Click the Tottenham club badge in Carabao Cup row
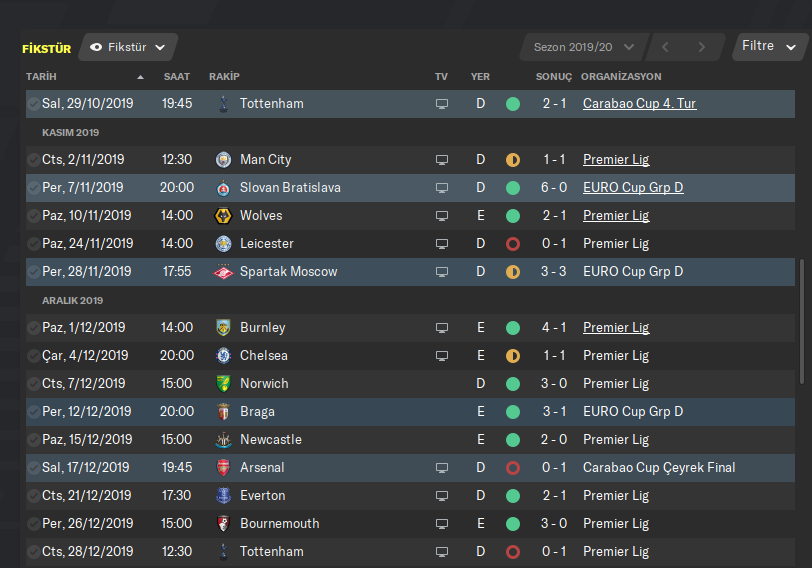Viewport: 812px width, 568px height. tap(223, 104)
